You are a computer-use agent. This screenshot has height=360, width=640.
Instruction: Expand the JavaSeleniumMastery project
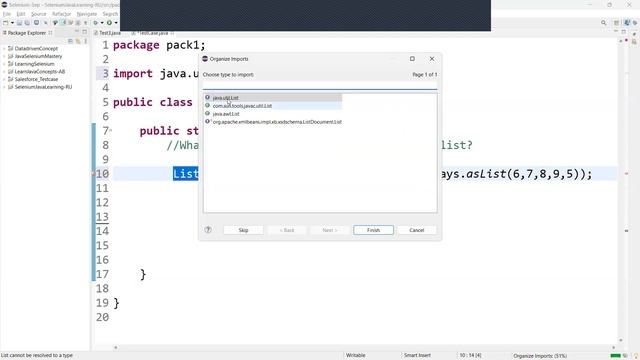tap(4, 56)
